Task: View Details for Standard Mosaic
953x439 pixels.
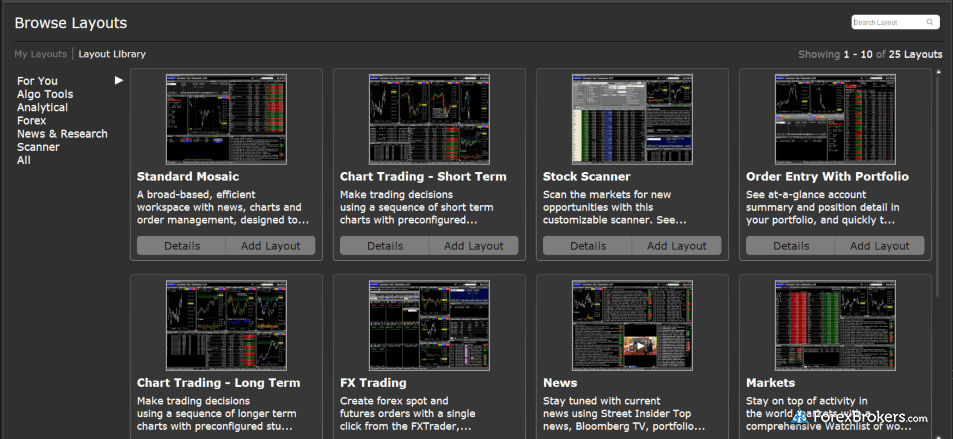Action: [181, 246]
